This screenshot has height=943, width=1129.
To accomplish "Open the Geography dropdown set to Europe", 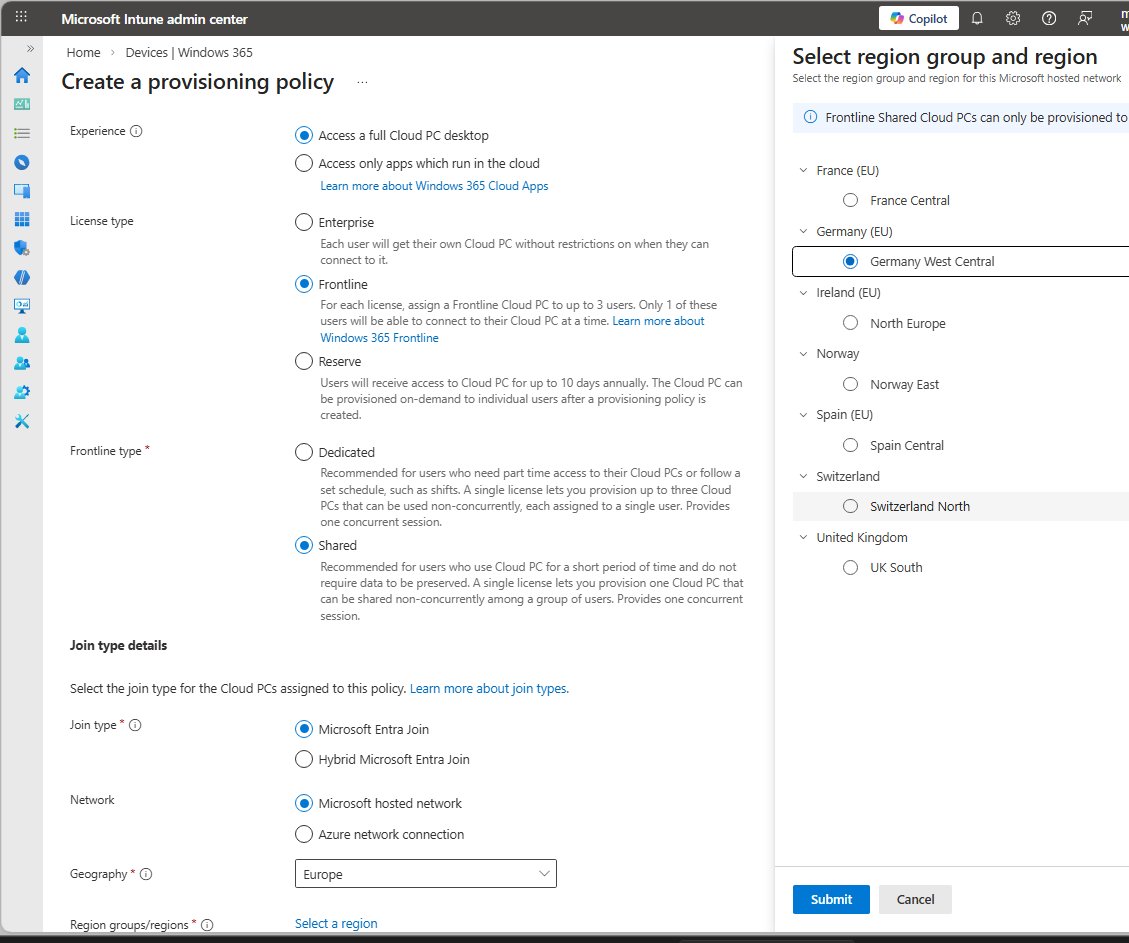I will point(426,874).
